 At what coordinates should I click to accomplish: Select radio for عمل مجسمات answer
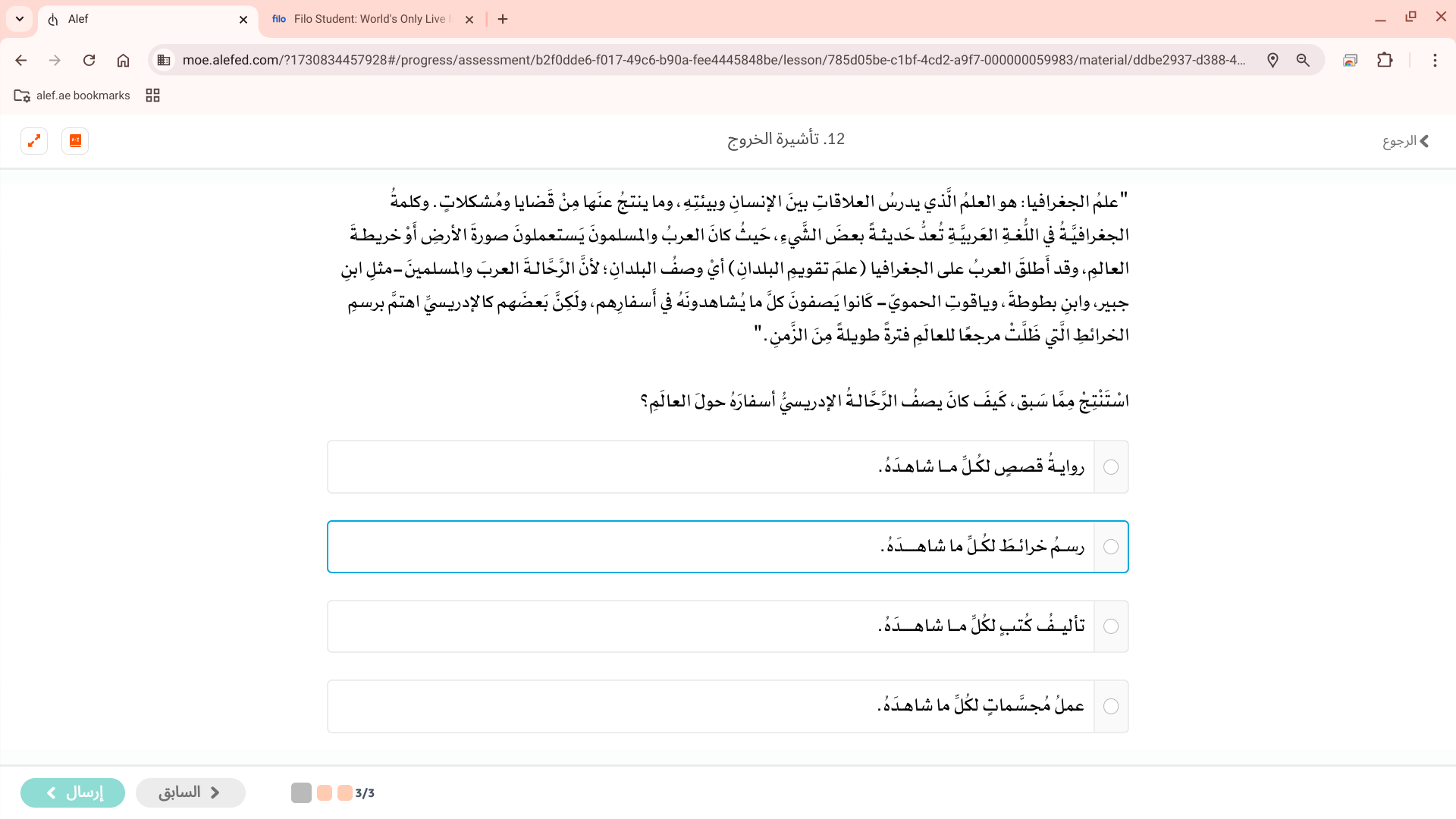pyautogui.click(x=1111, y=707)
